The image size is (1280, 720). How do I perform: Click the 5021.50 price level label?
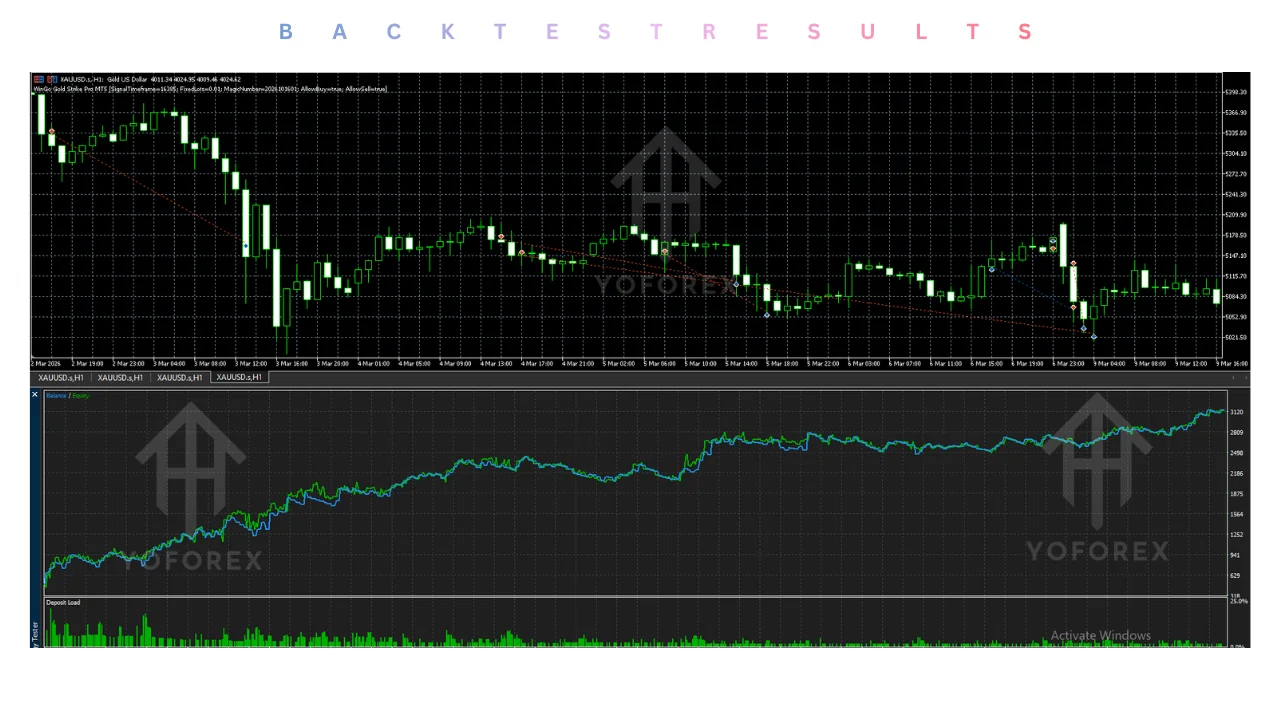(1236, 338)
